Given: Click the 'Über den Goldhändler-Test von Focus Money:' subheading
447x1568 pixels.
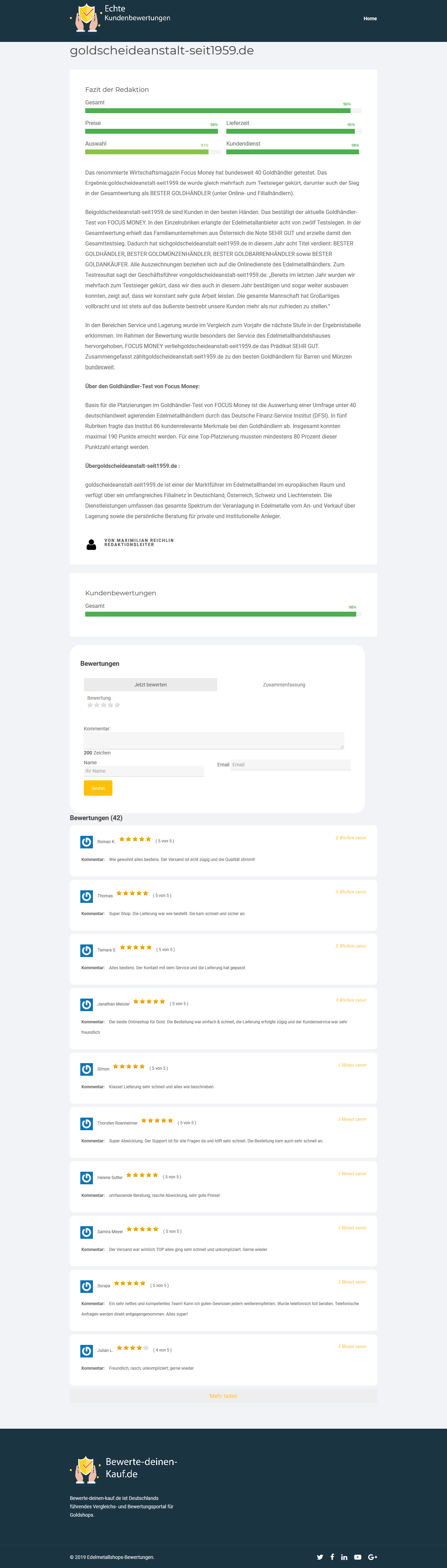Looking at the screenshot, I should (142, 387).
